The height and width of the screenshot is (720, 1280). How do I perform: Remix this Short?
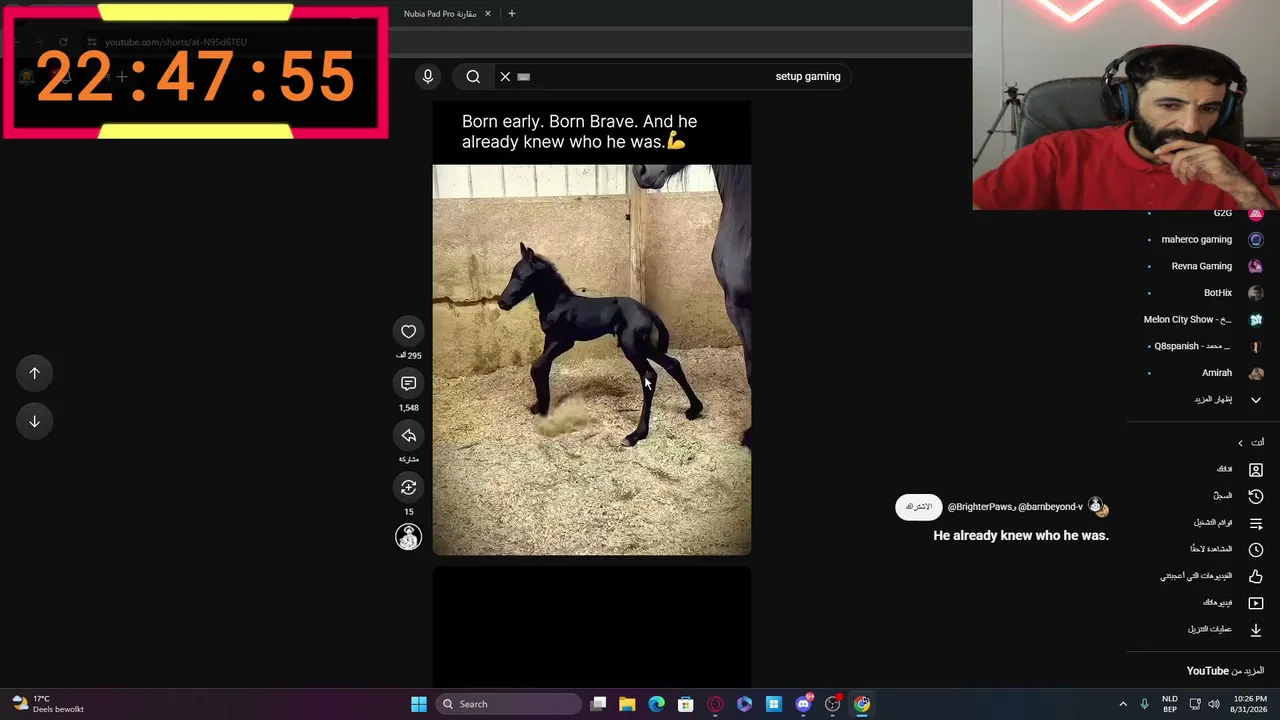[x=408, y=487]
